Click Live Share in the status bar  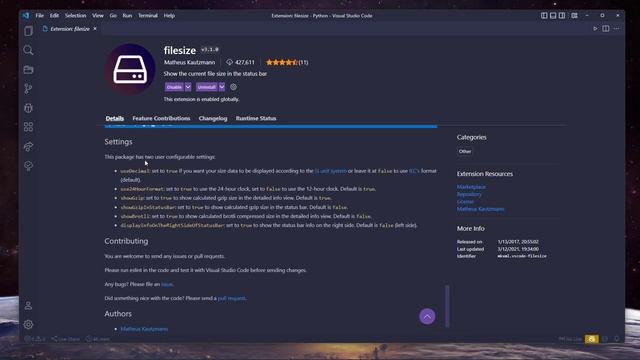66,339
